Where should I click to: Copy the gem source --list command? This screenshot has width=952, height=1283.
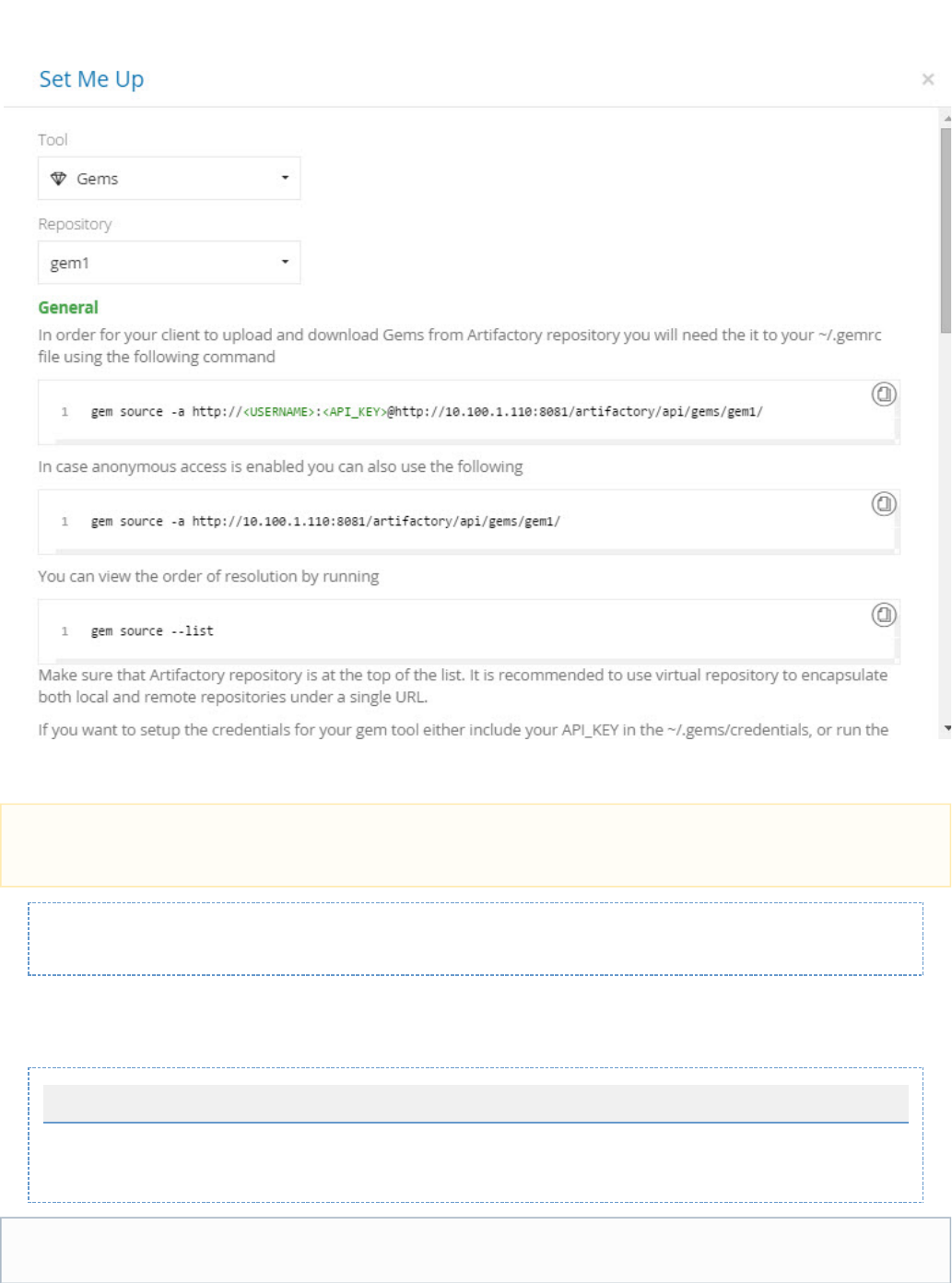[x=884, y=615]
